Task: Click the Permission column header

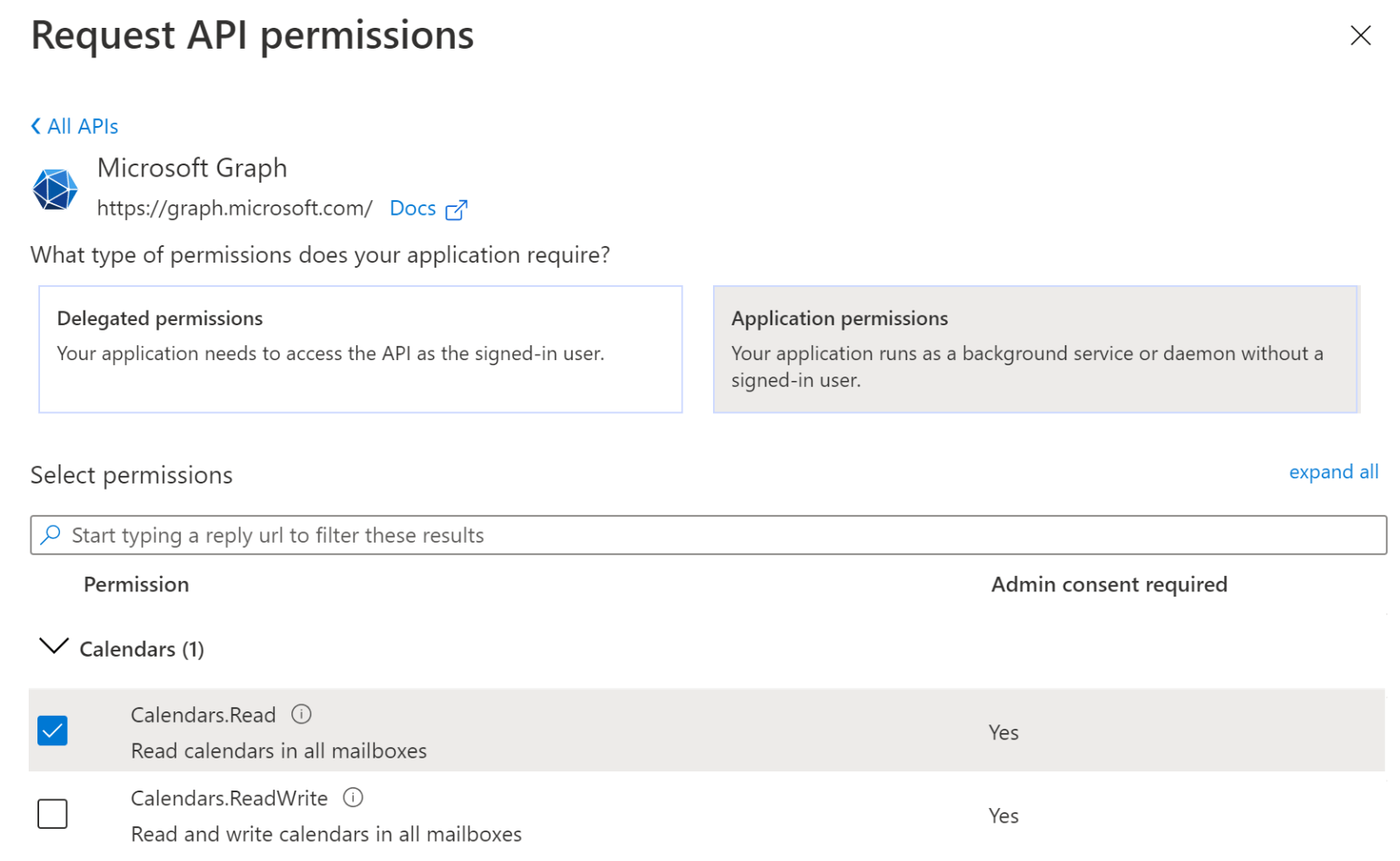Action: (x=136, y=584)
